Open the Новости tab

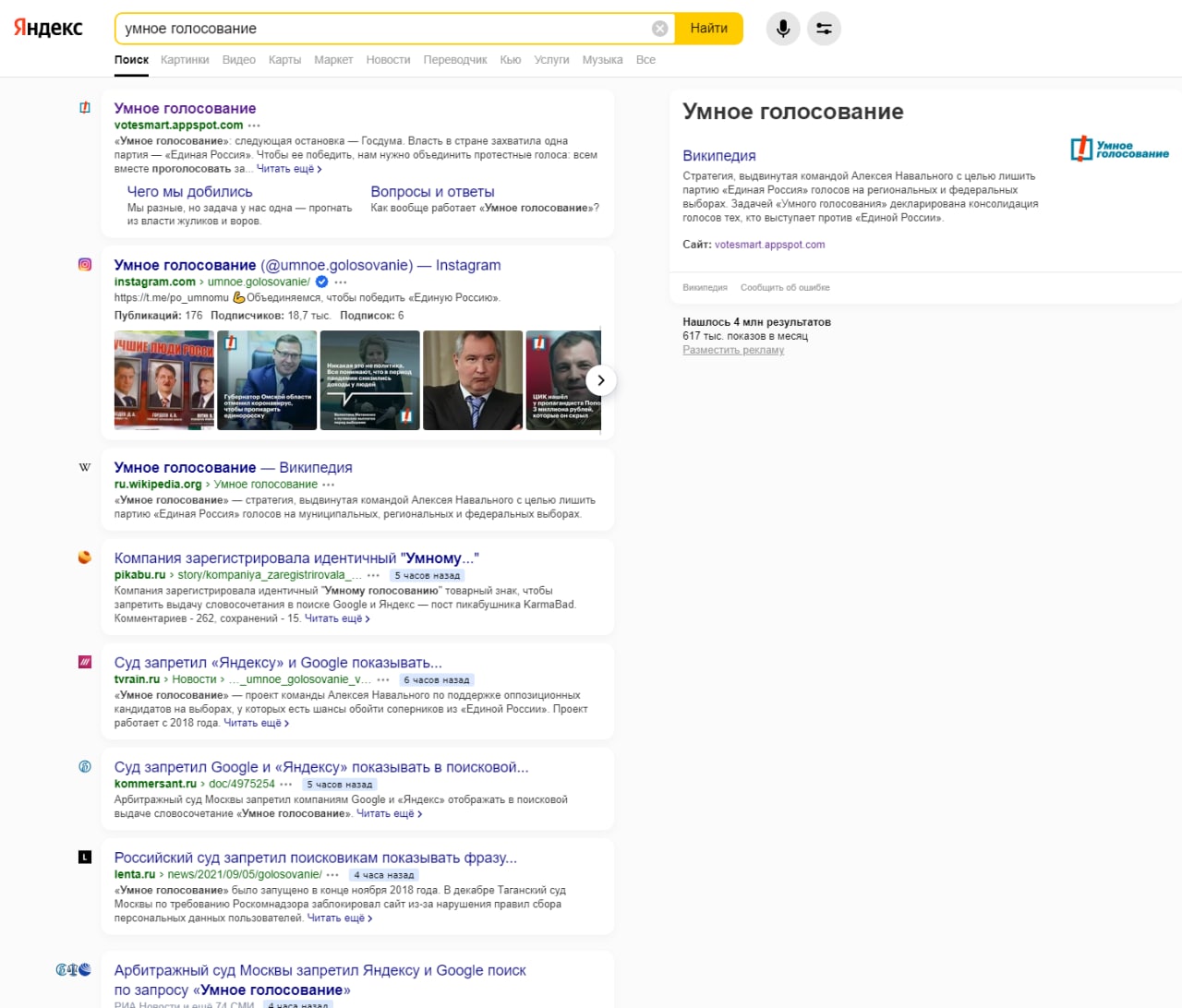(x=388, y=60)
